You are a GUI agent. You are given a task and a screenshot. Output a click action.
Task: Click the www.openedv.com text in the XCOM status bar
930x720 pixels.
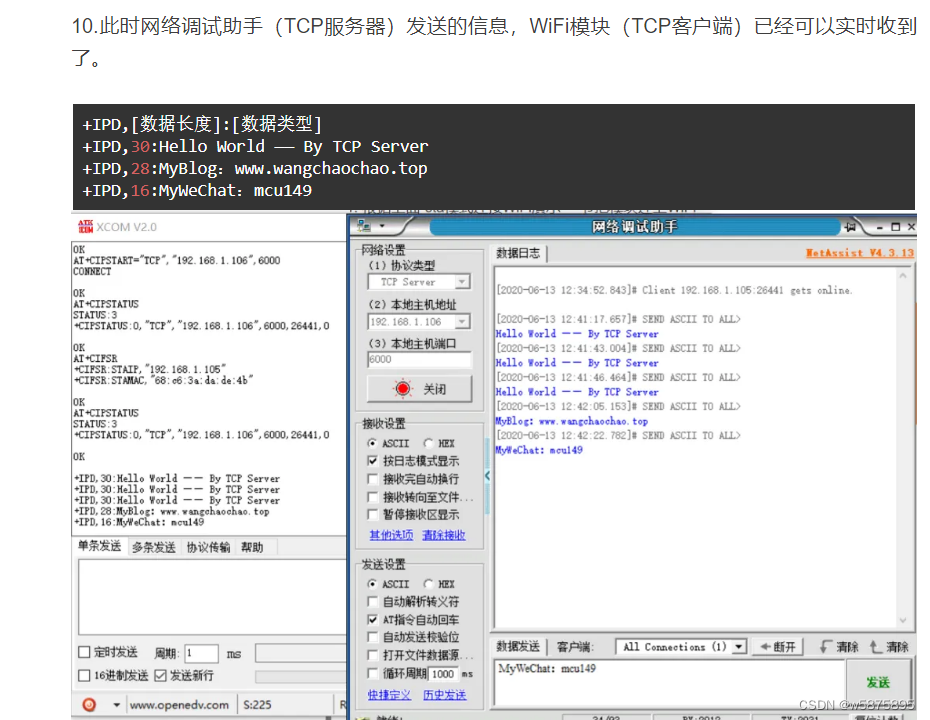[x=179, y=705]
